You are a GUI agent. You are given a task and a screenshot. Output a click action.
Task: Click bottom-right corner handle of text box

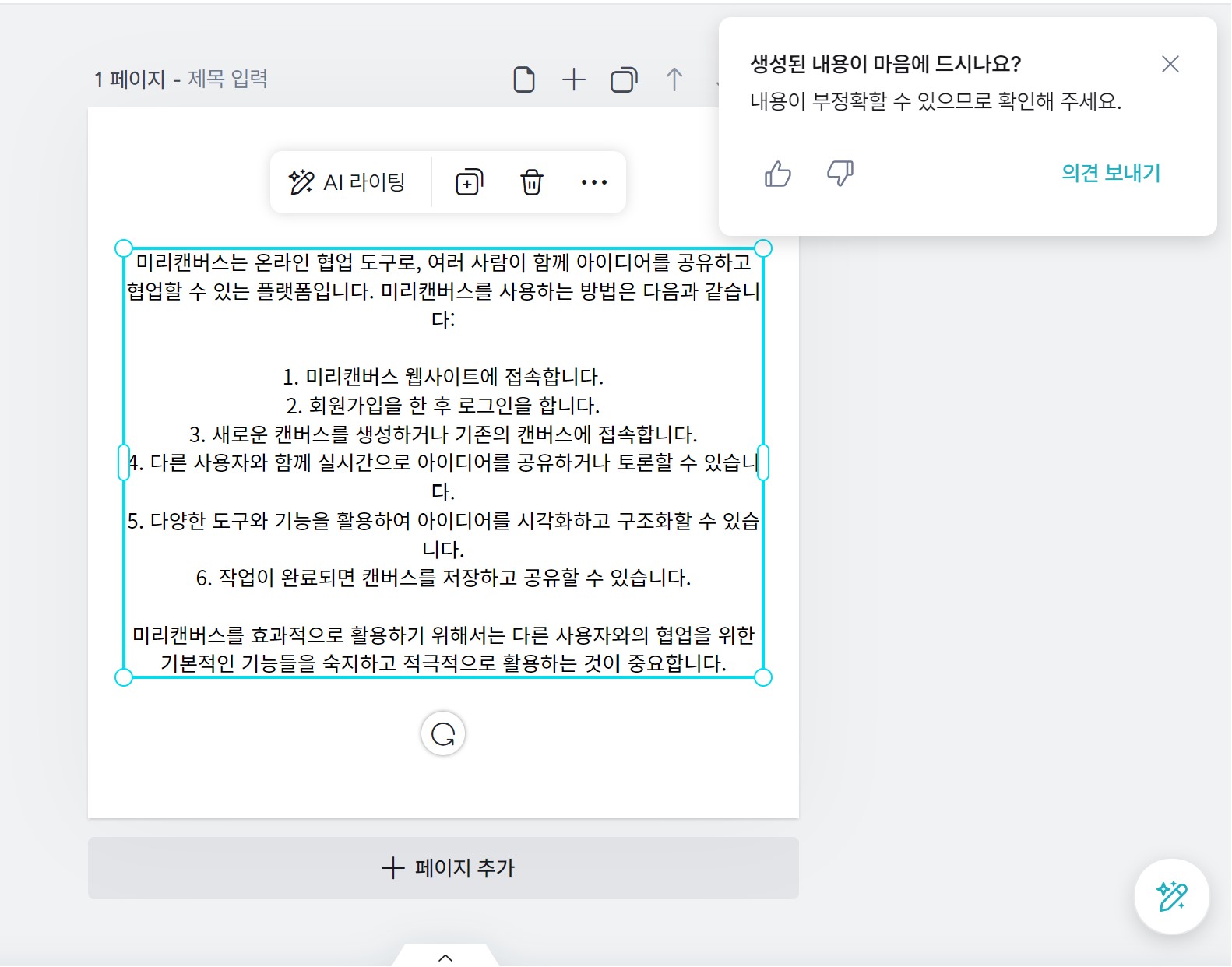[x=763, y=677]
